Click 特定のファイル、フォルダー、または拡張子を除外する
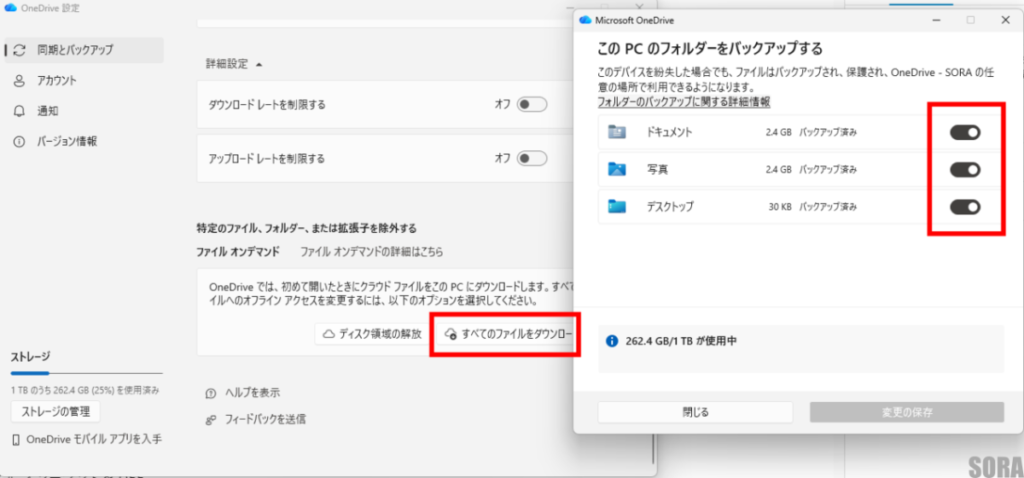Image resolution: width=1024 pixels, height=478 pixels. (x=306, y=229)
